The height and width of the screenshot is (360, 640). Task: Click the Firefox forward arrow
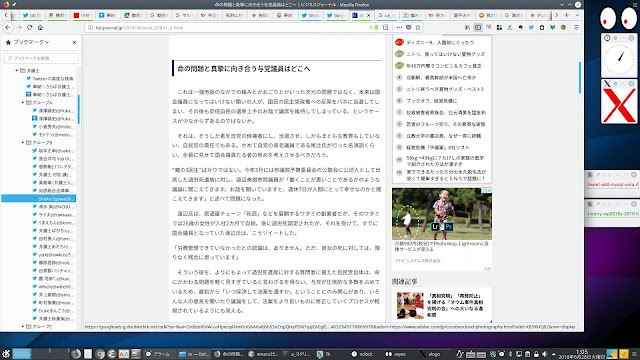pos(19,27)
